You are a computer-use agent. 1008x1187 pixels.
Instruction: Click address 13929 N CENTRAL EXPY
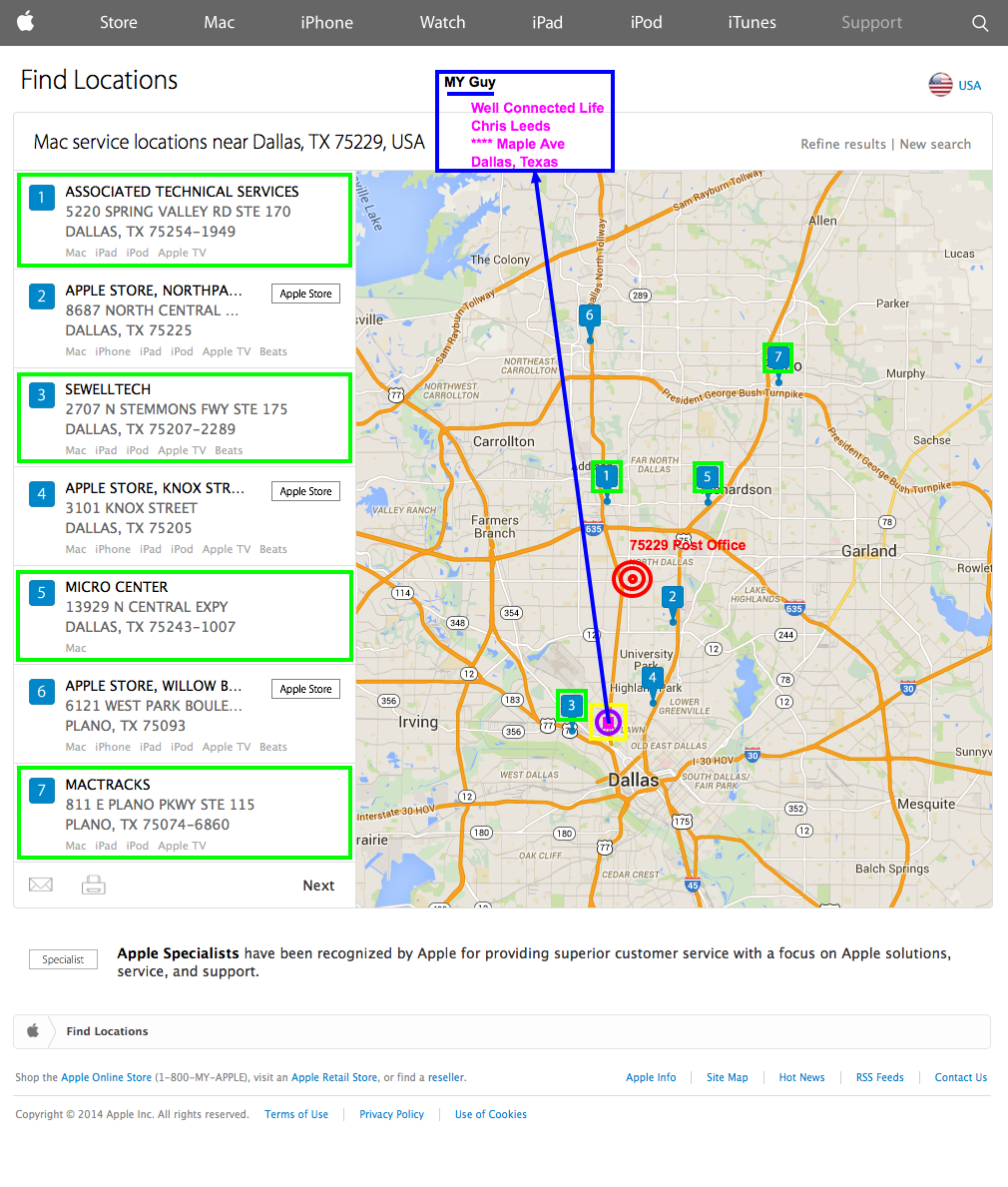(146, 607)
